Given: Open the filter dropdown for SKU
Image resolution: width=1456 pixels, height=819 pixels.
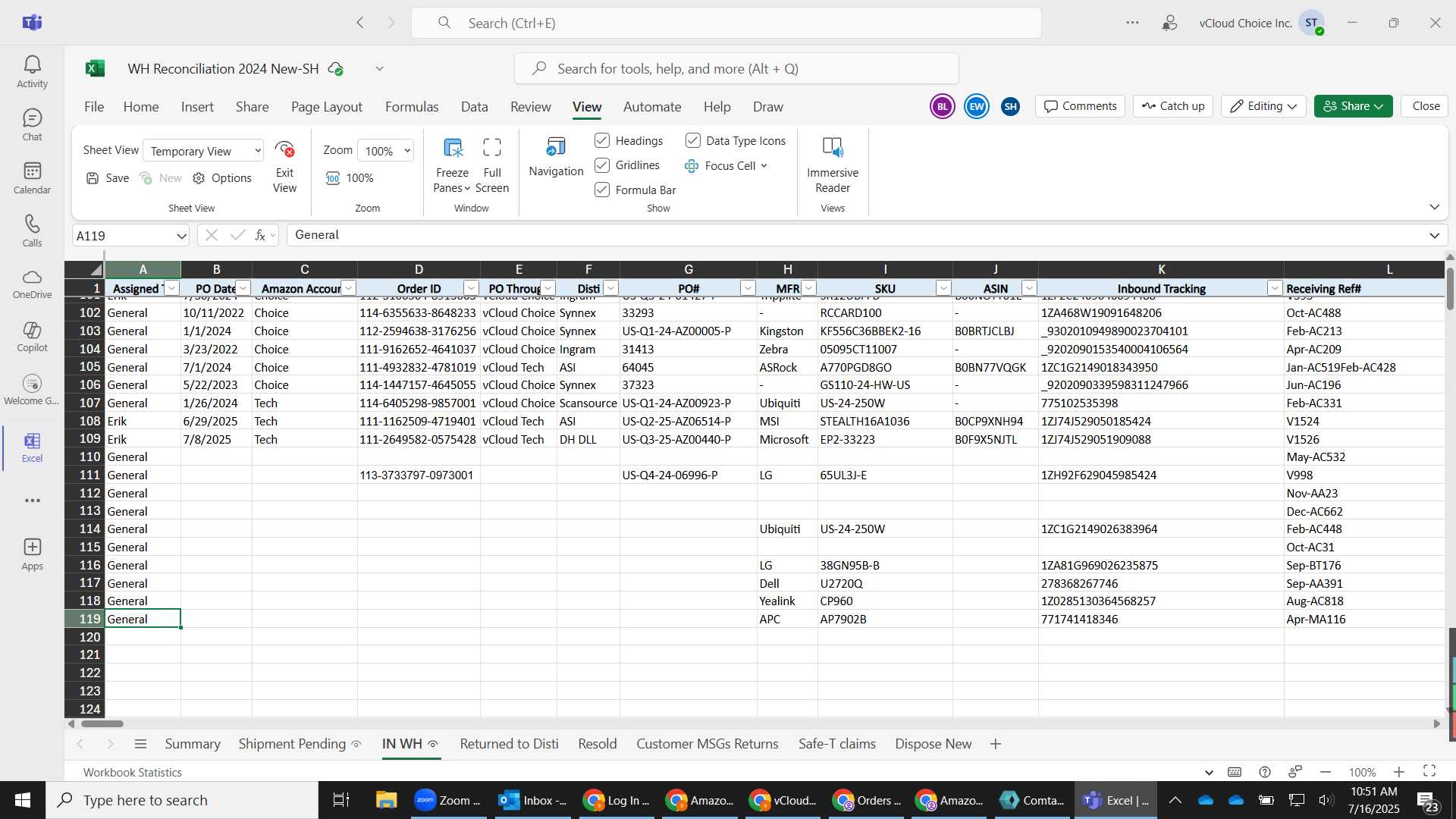Looking at the screenshot, I should [x=943, y=288].
